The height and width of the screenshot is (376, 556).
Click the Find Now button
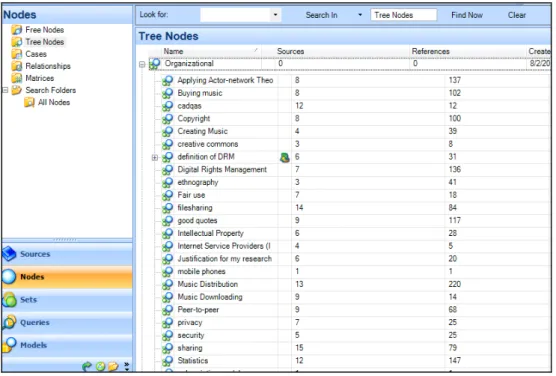pyautogui.click(x=467, y=15)
